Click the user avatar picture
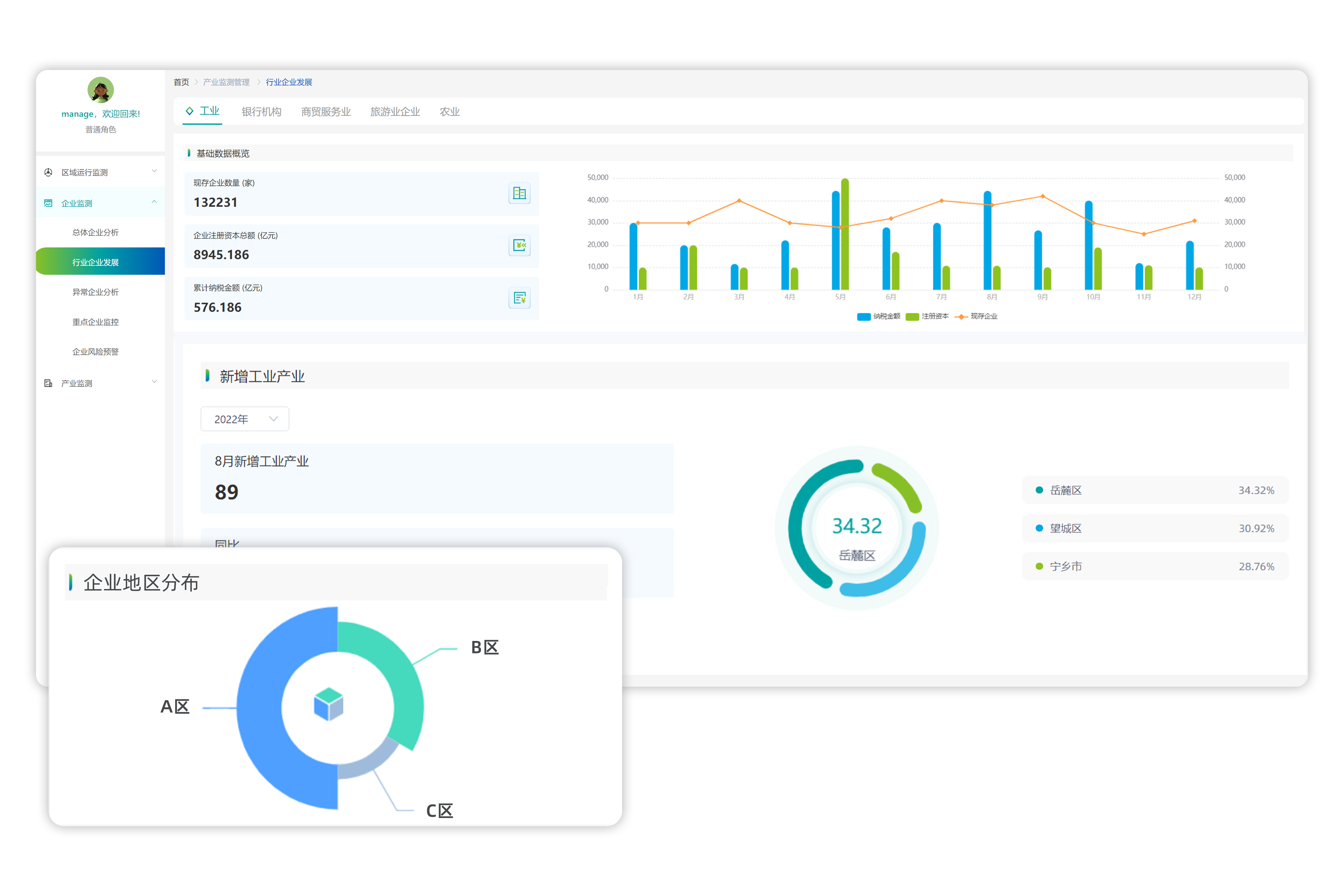This screenshot has height=896, width=1344. pyautogui.click(x=101, y=90)
